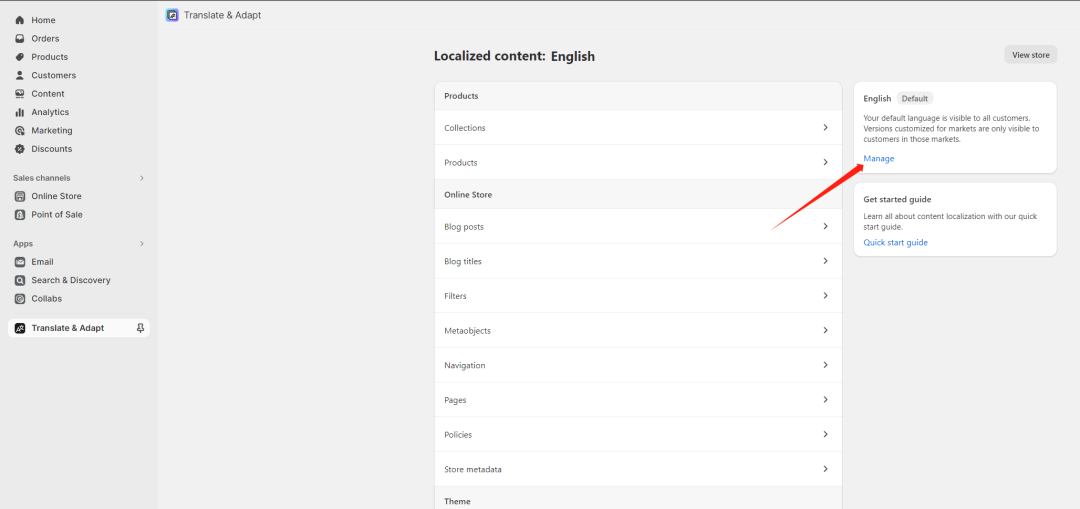Click the Translate & Adapt page title
Screen dimensions: 1080x509
(x=222, y=15)
